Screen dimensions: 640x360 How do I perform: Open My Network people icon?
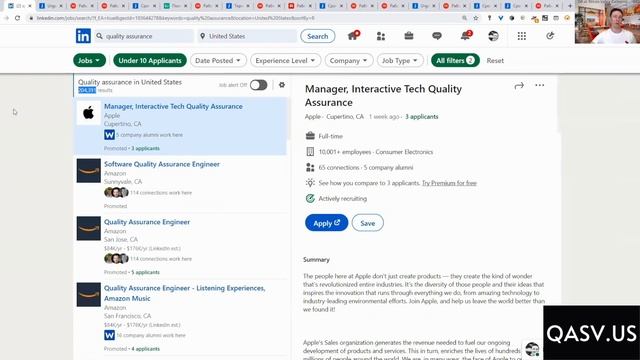click(381, 36)
